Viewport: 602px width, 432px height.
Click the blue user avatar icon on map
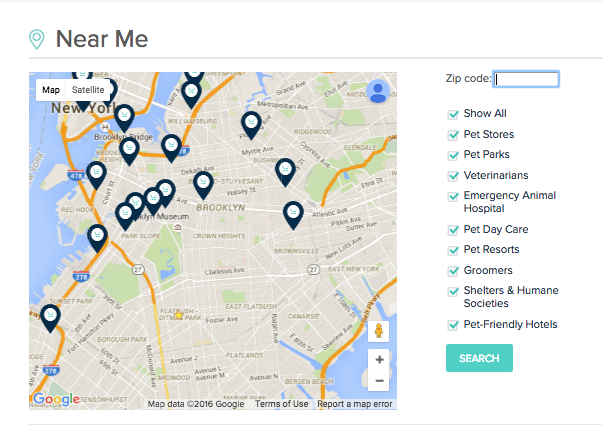(378, 91)
